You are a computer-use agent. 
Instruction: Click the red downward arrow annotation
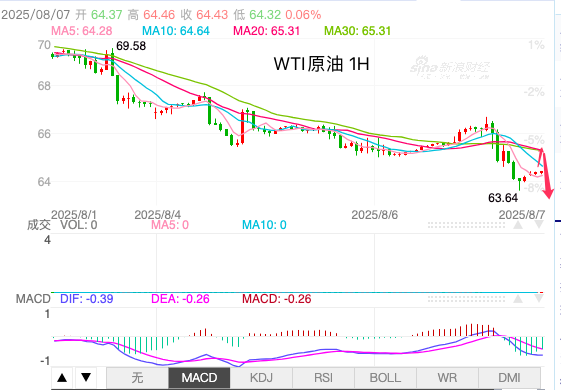click(x=545, y=173)
